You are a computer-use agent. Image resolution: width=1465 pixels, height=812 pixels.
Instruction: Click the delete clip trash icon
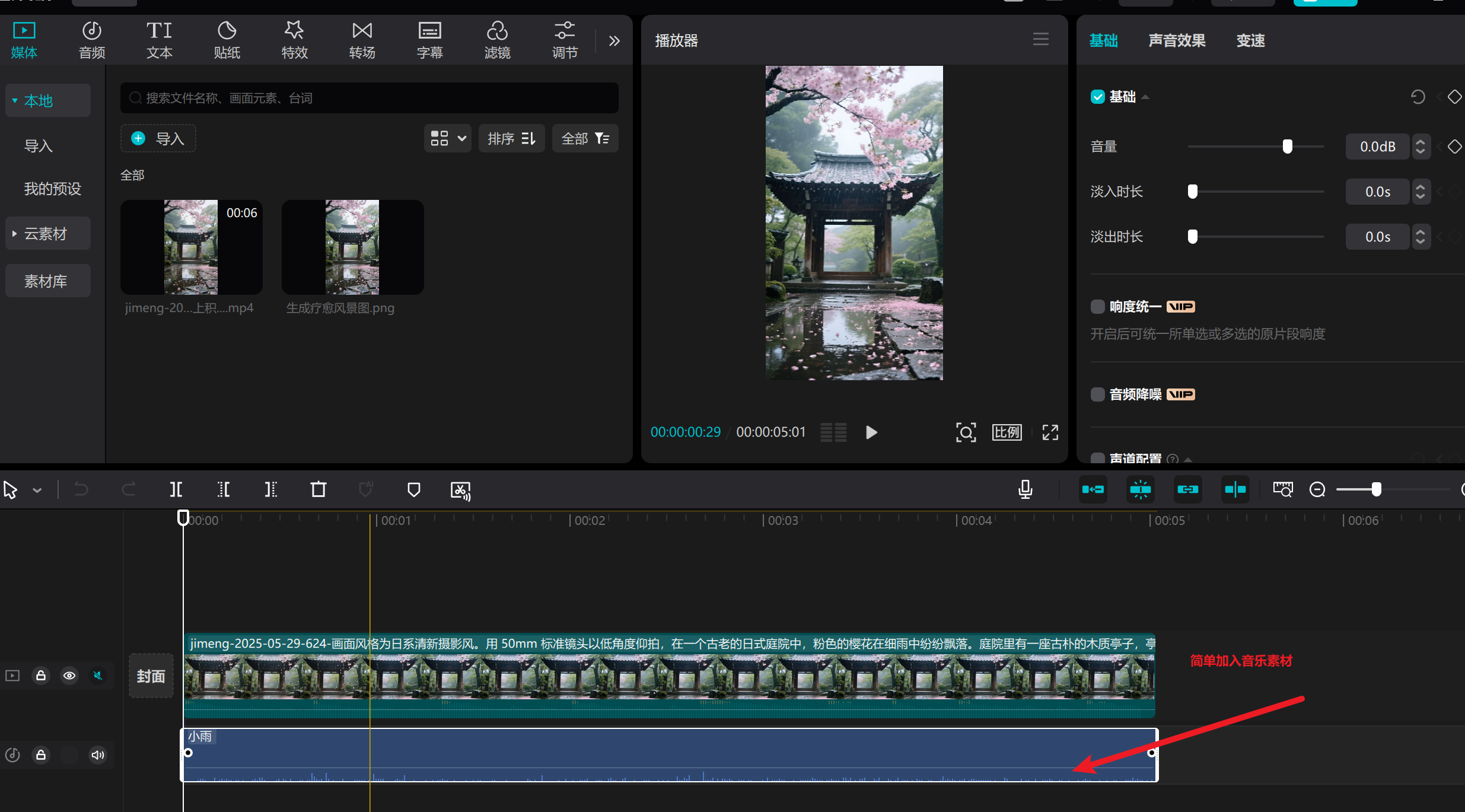(x=319, y=489)
